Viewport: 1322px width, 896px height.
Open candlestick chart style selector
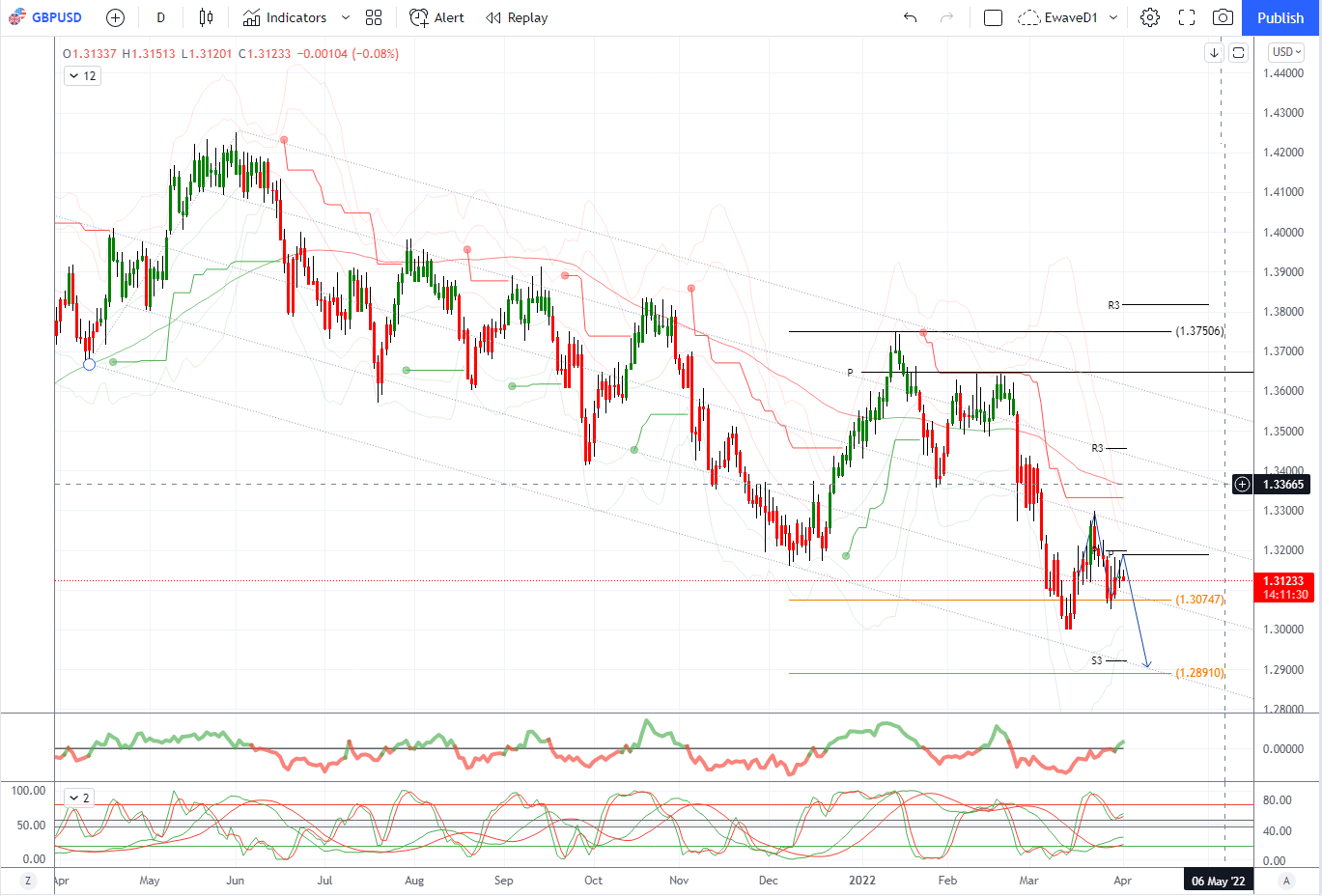(x=206, y=17)
